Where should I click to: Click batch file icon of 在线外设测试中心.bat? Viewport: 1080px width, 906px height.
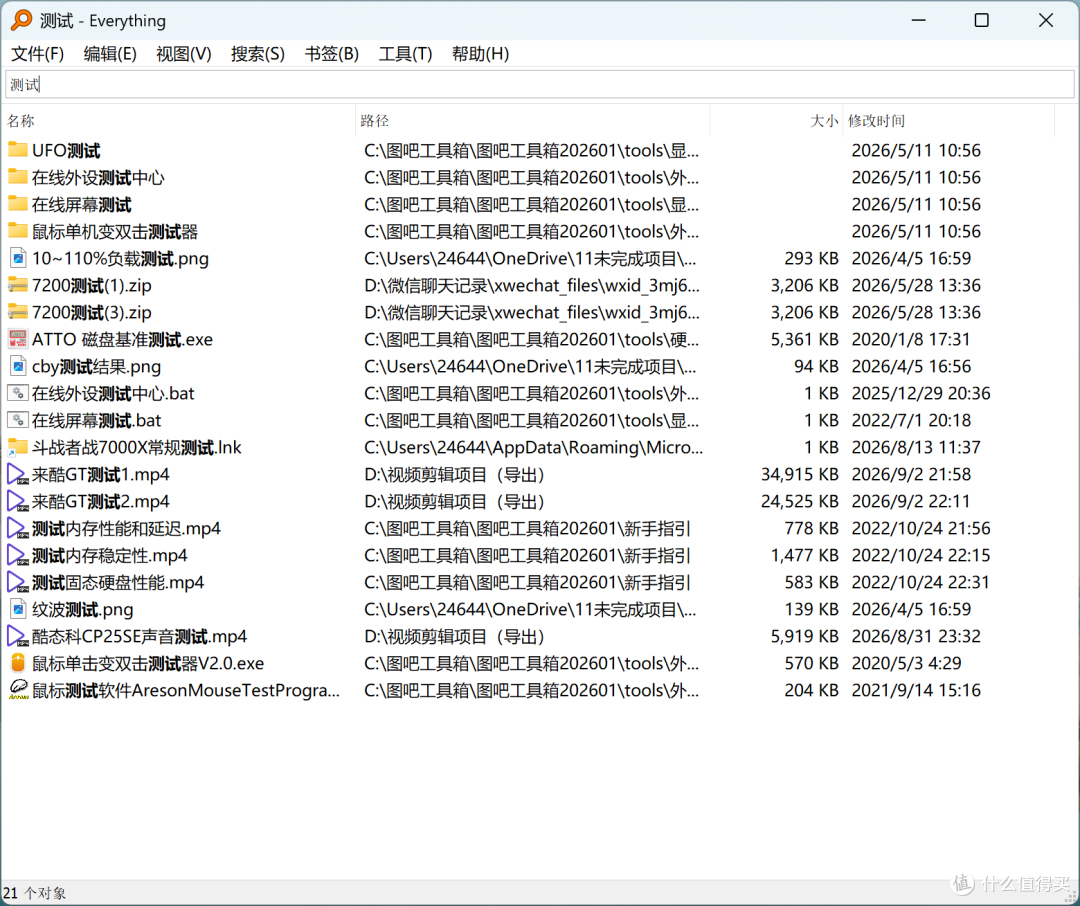(18, 393)
